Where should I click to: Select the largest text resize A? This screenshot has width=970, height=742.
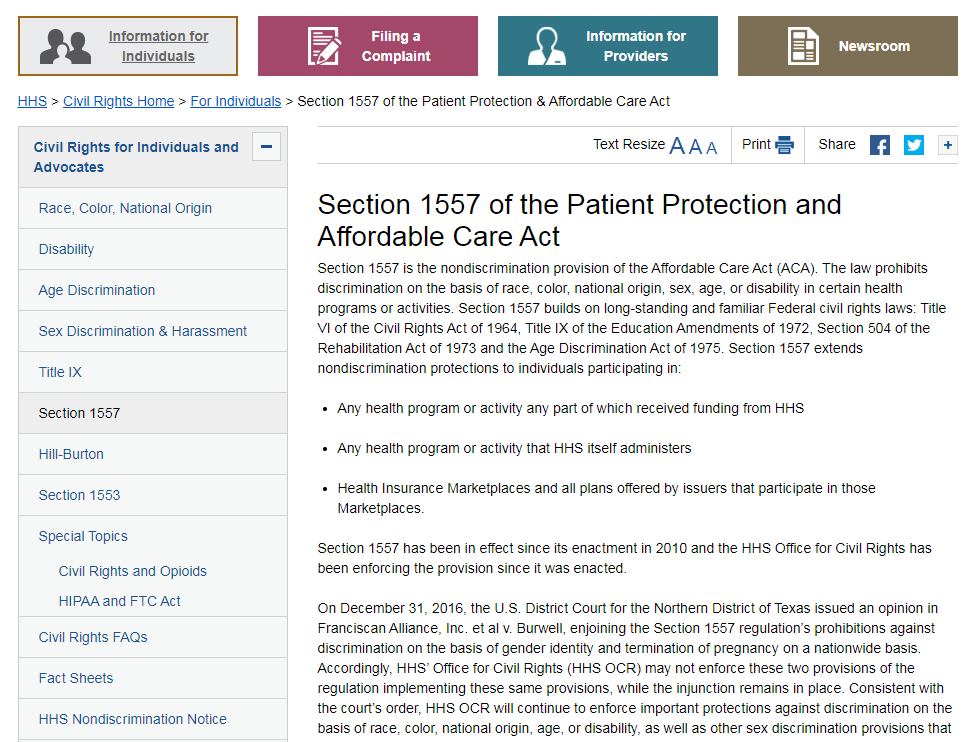[x=677, y=146]
